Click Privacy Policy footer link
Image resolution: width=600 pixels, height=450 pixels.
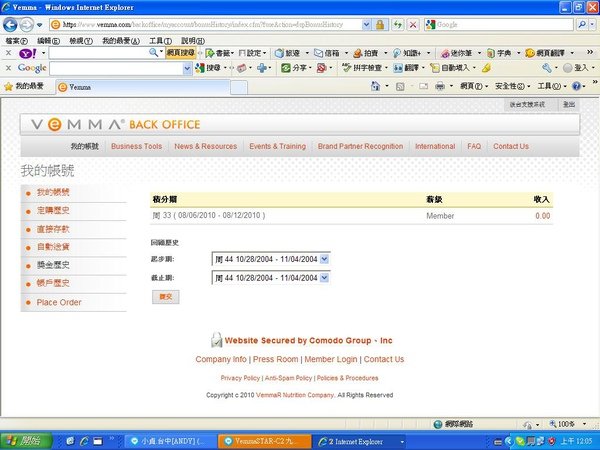(x=240, y=378)
